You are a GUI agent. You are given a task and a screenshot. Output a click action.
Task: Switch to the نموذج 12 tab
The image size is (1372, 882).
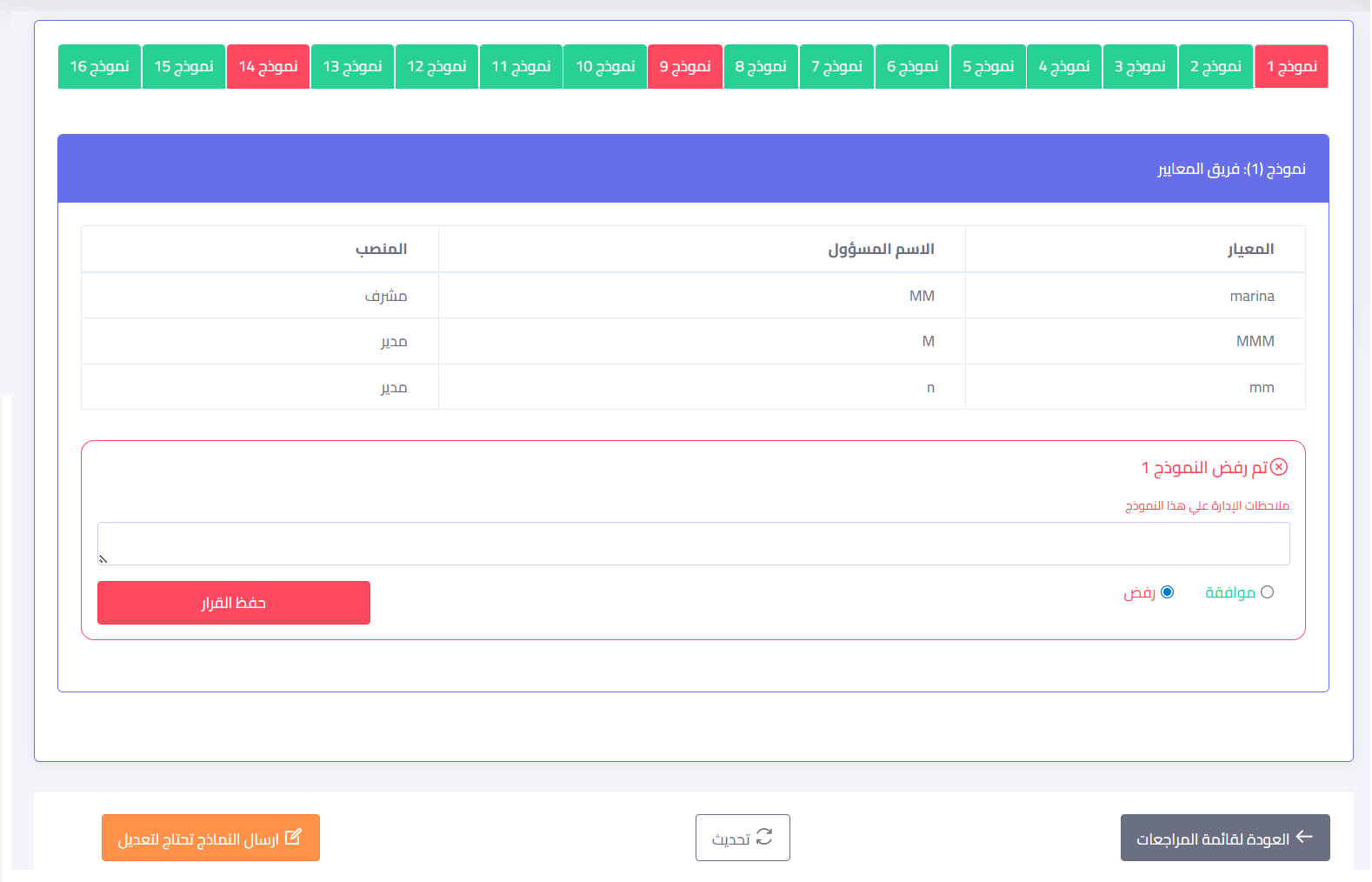click(x=436, y=66)
